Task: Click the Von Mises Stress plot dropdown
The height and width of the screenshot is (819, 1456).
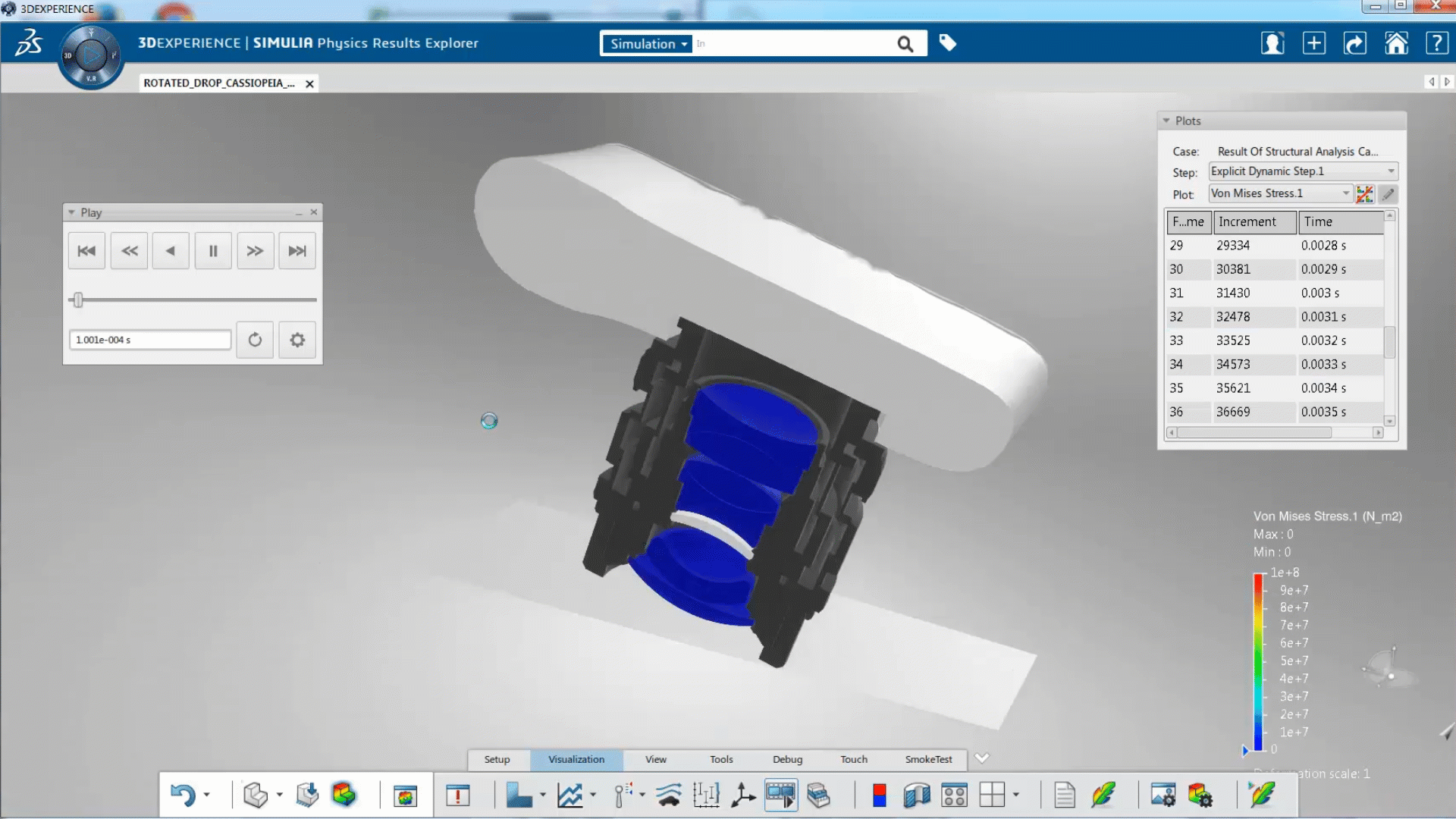Action: [1345, 193]
